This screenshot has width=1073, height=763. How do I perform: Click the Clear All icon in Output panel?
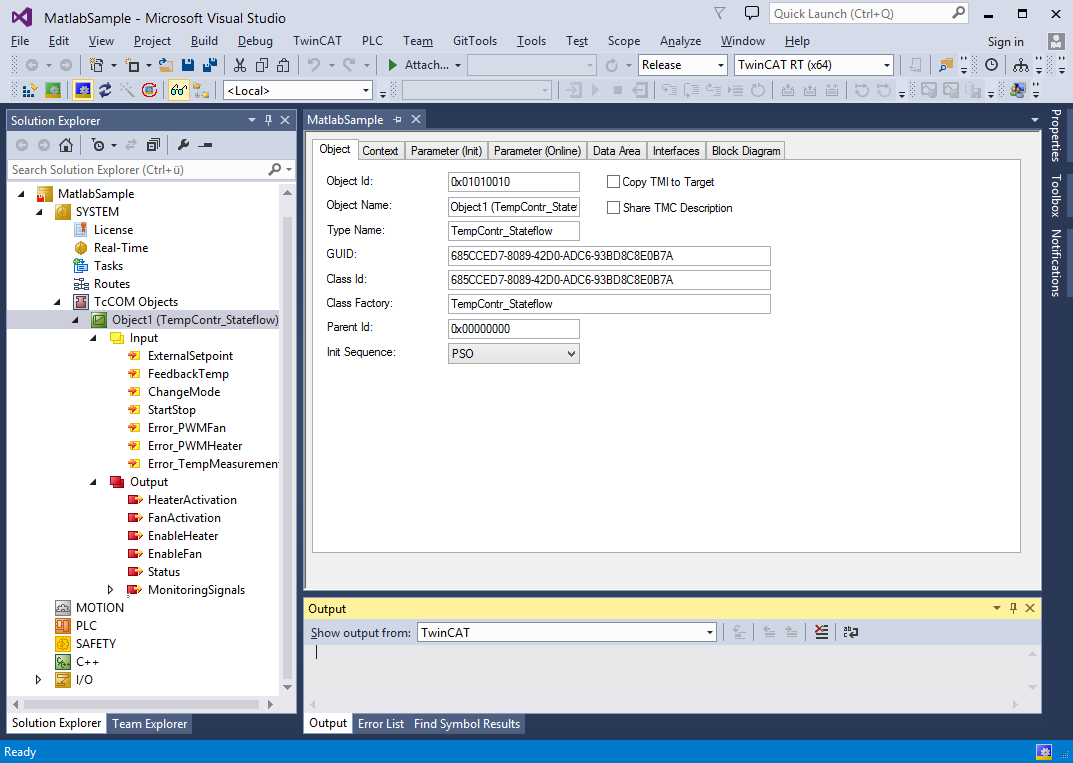pyautogui.click(x=821, y=632)
